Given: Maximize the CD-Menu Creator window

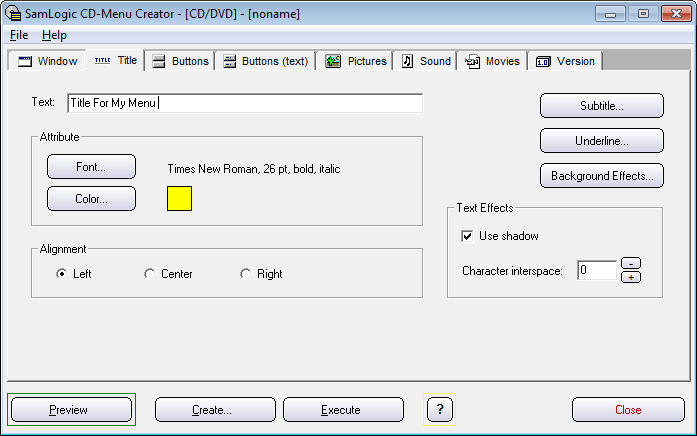Looking at the screenshot, I should coord(643,14).
